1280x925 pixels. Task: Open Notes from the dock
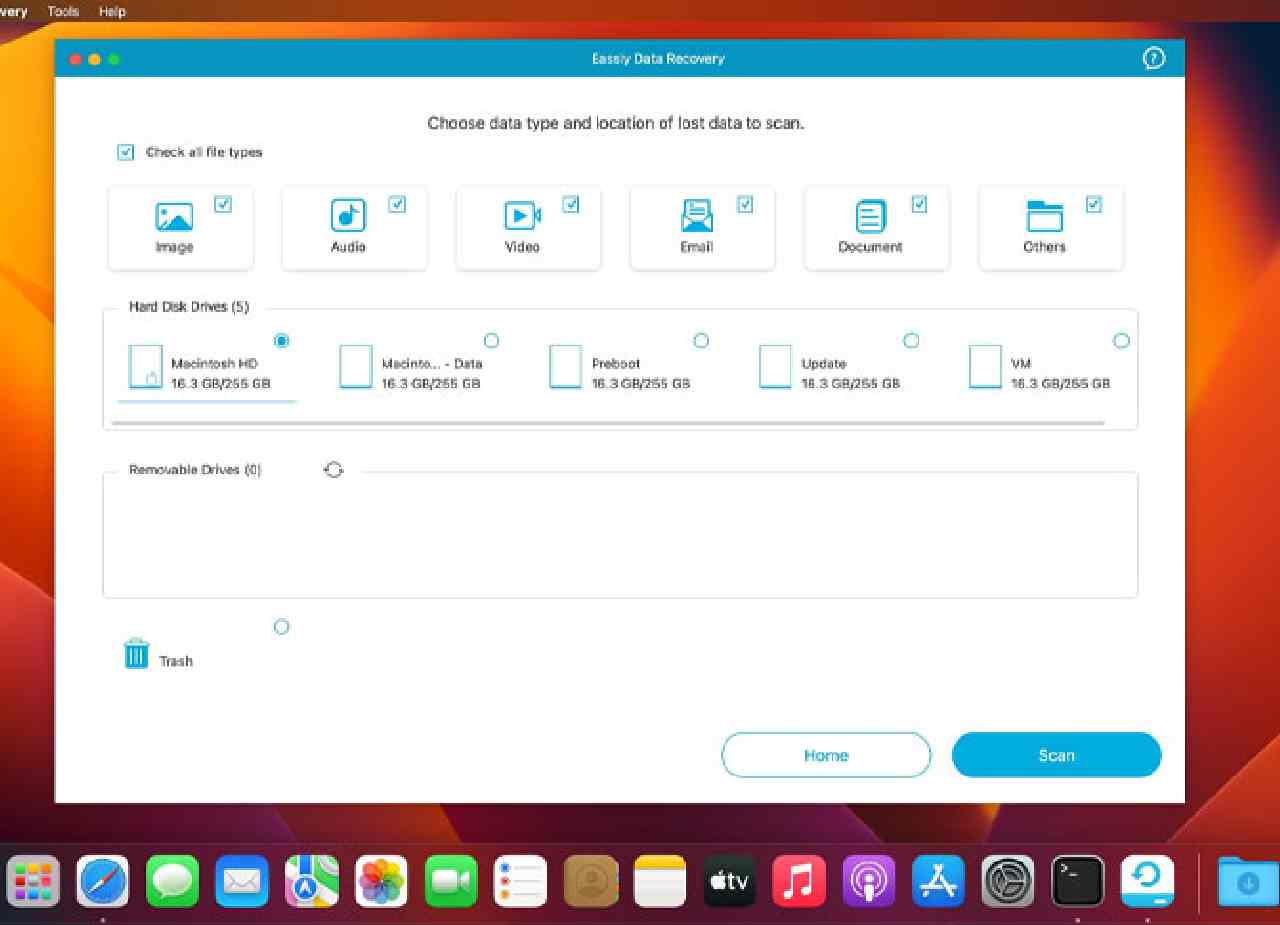[660, 882]
